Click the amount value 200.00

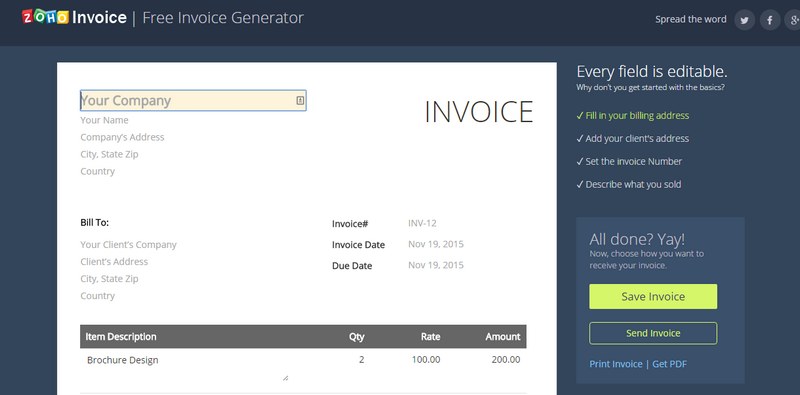click(506, 360)
